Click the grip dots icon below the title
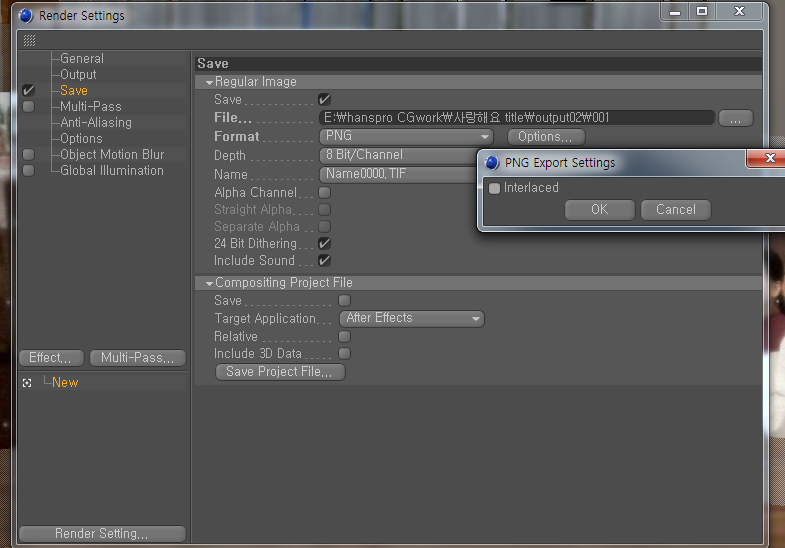This screenshot has height=548, width=785. [30, 41]
